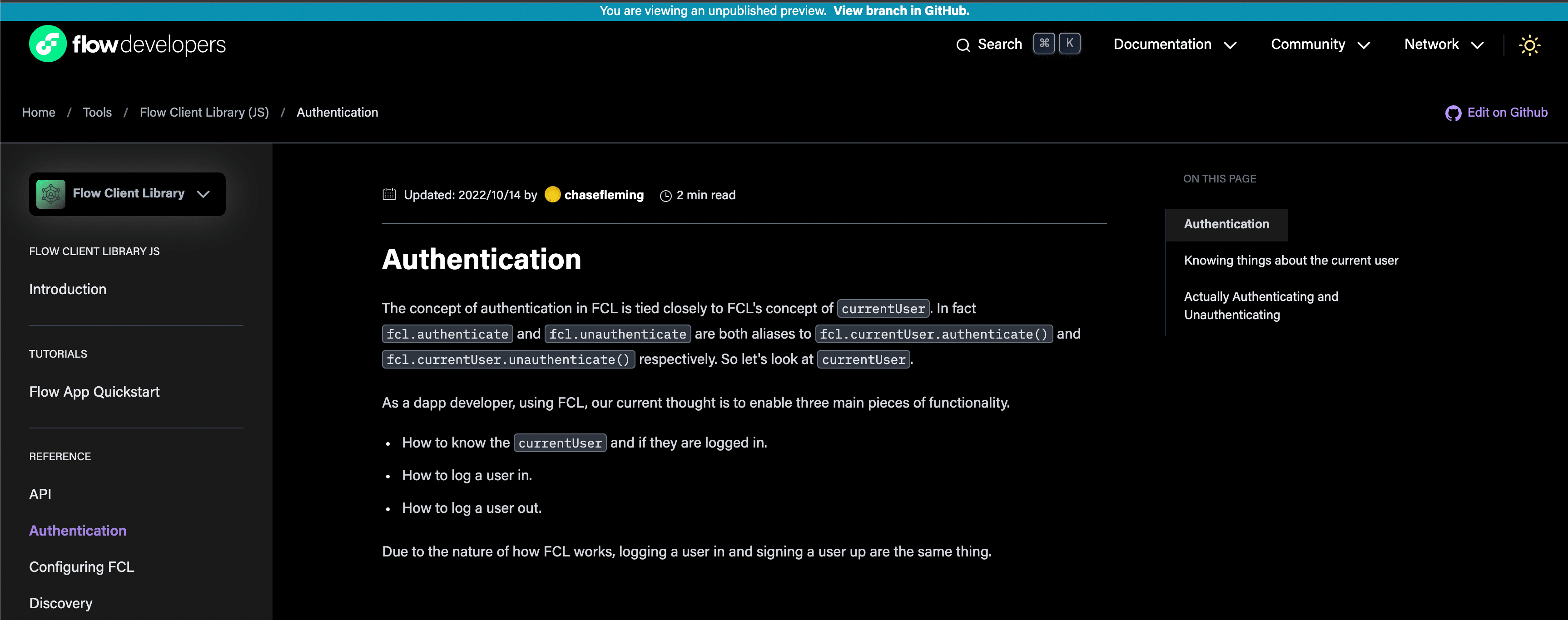
Task: Select the Authentication sidebar menu item
Action: pos(79,530)
